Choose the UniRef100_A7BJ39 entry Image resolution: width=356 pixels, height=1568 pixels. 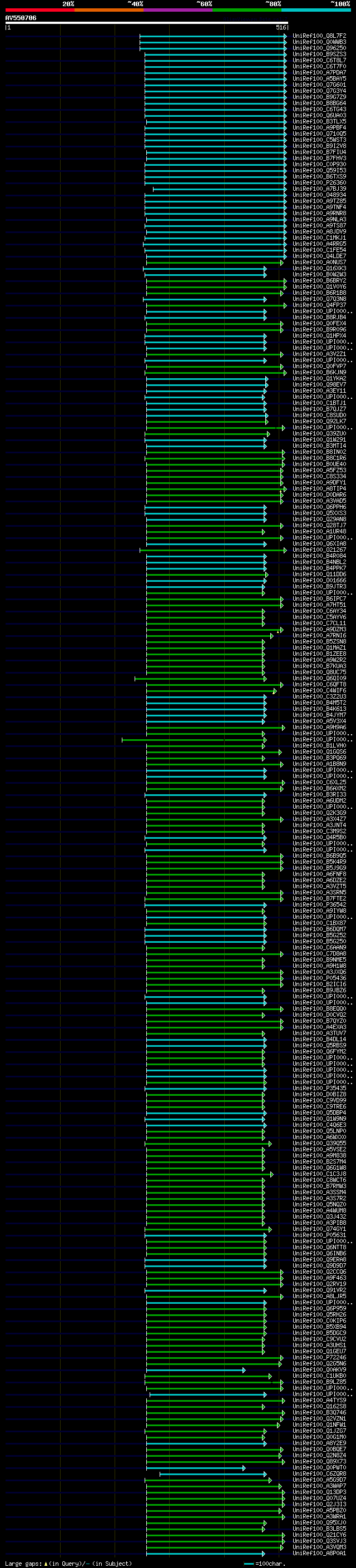319,189
